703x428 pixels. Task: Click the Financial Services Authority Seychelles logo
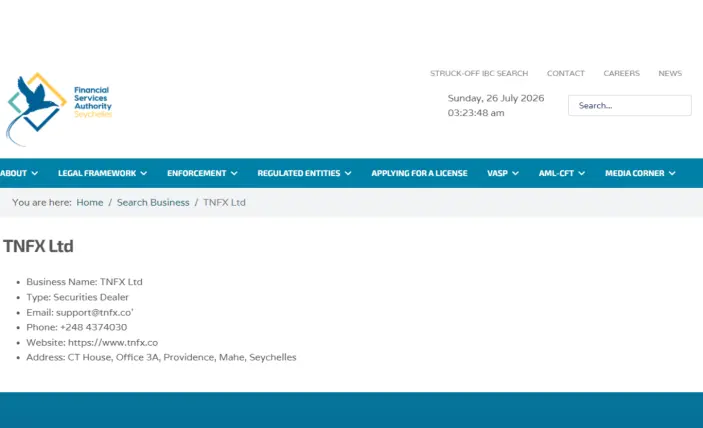pos(59,109)
